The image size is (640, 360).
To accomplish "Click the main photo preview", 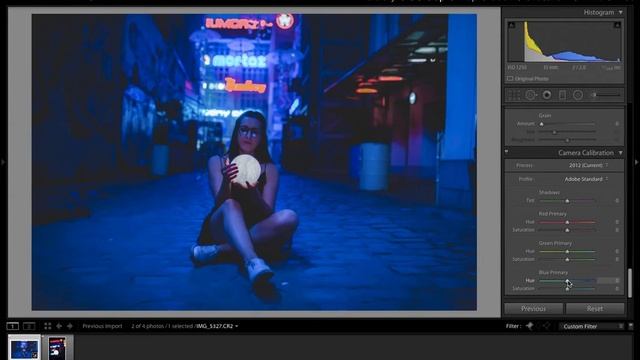I will 254,162.
